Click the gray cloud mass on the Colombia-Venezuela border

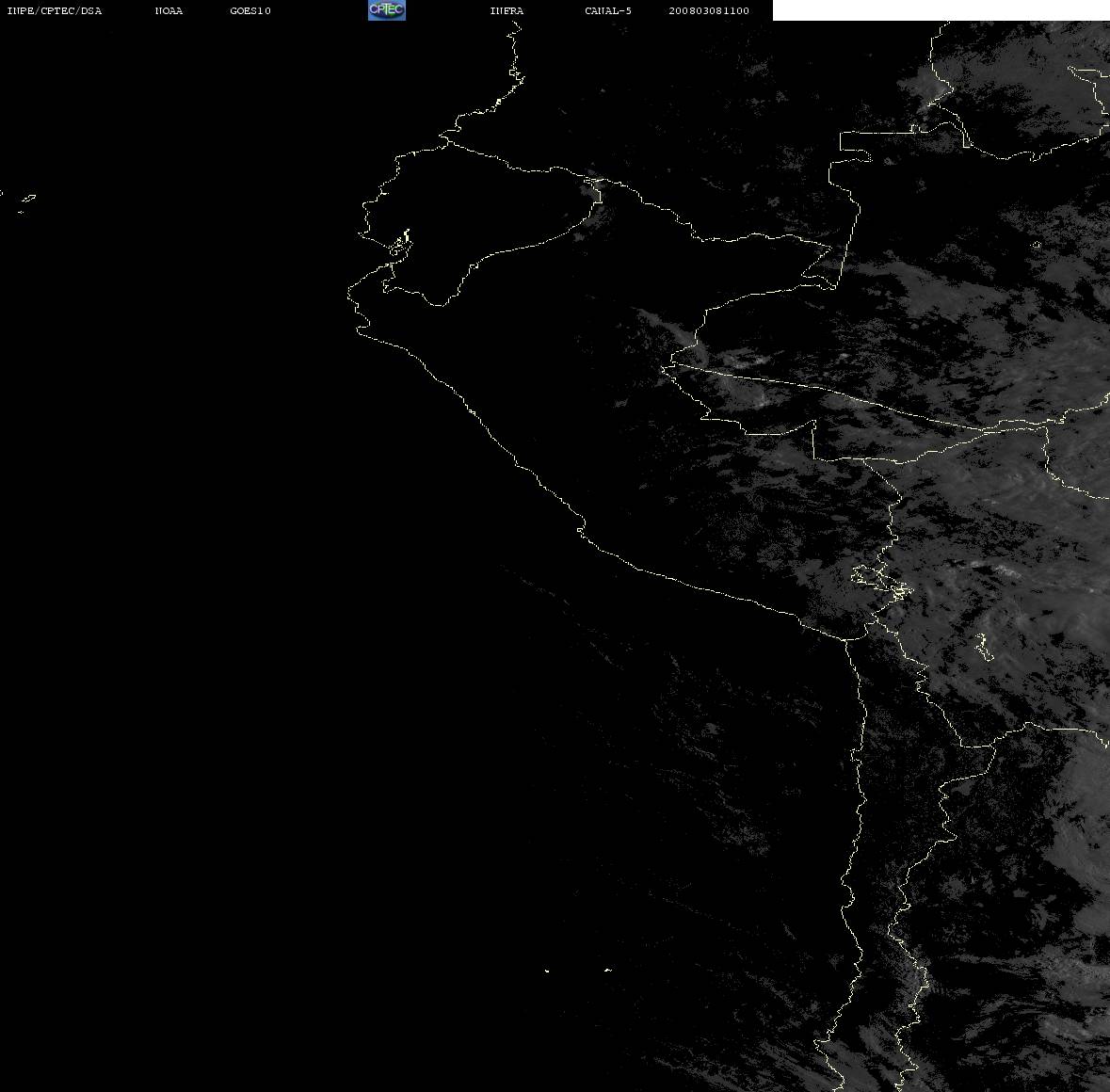coord(927,88)
